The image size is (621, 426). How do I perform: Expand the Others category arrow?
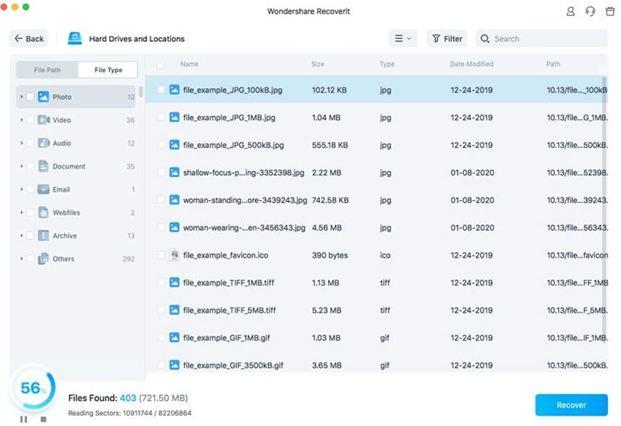pos(21,259)
